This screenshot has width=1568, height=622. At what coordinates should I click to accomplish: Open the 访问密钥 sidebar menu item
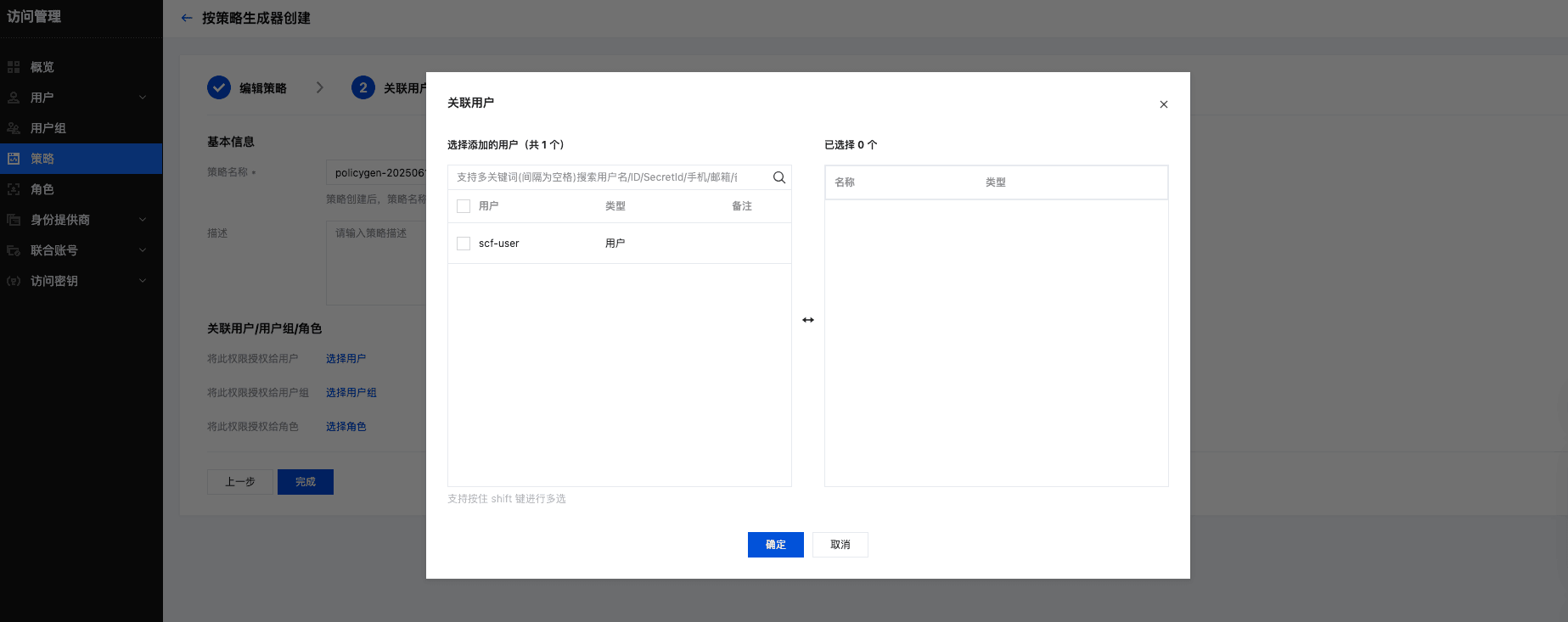[x=54, y=281]
